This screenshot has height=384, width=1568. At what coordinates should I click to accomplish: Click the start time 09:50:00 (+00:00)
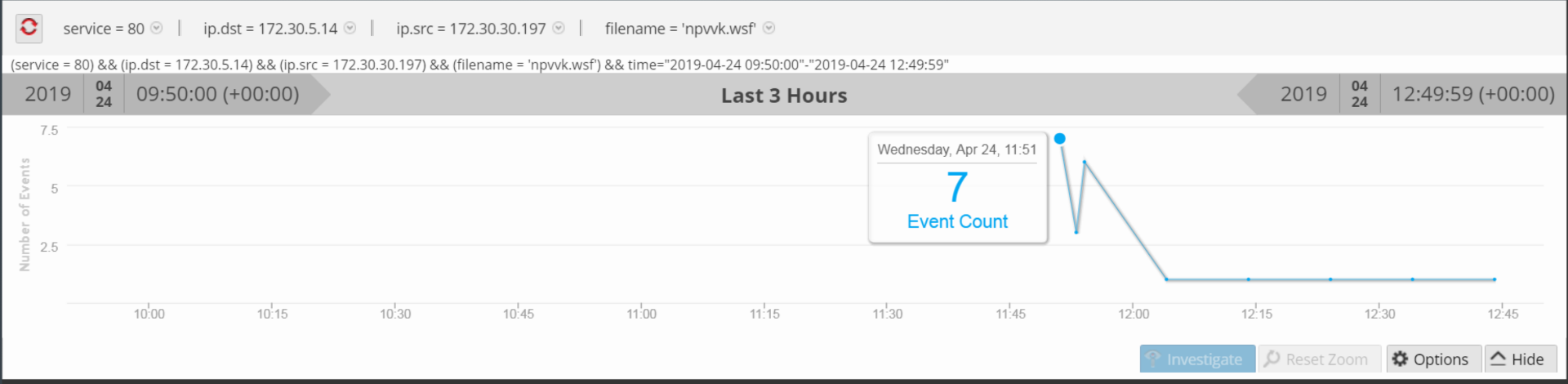217,94
